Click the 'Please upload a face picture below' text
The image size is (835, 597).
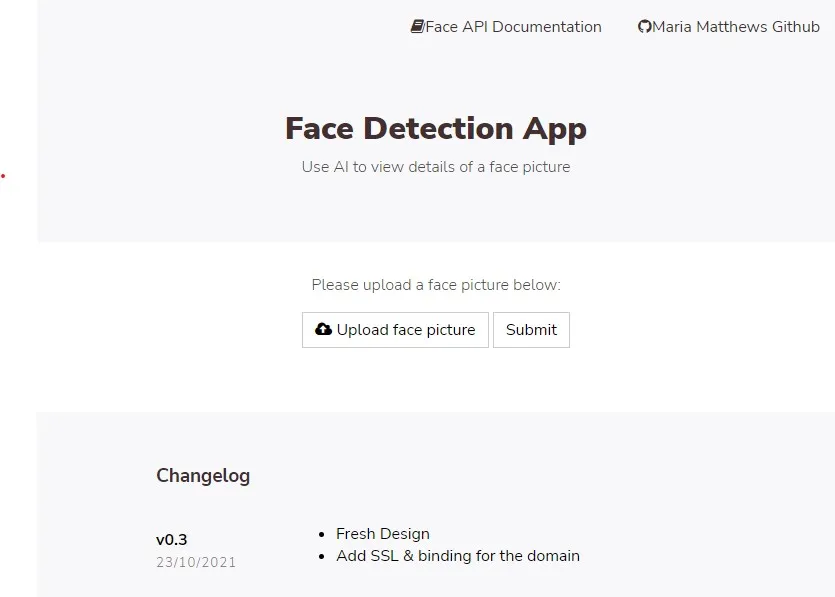436,285
